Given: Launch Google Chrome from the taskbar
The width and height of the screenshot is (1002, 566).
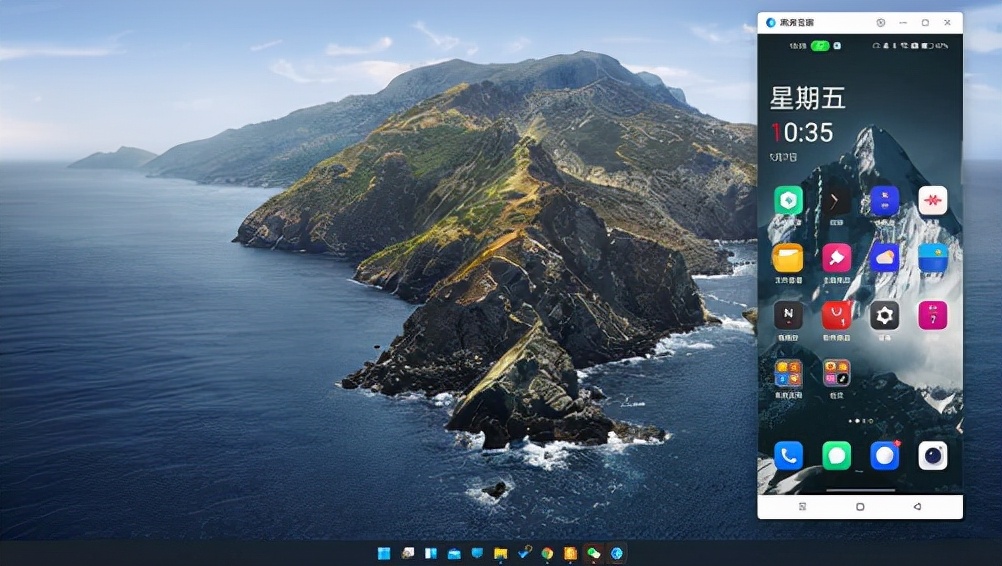Looking at the screenshot, I should click(x=547, y=553).
